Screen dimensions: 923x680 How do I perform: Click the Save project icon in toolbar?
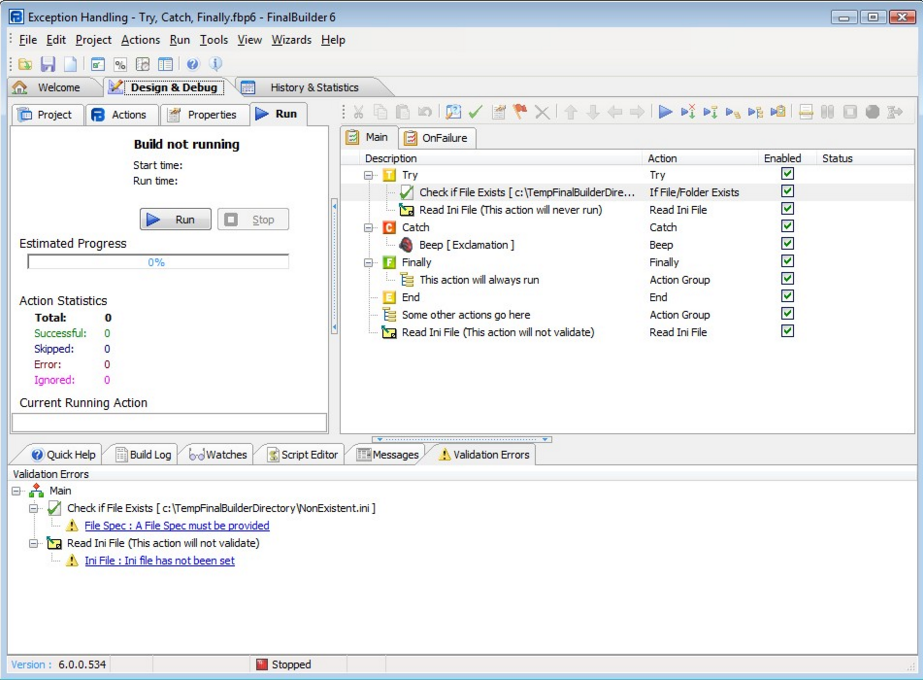pos(48,64)
